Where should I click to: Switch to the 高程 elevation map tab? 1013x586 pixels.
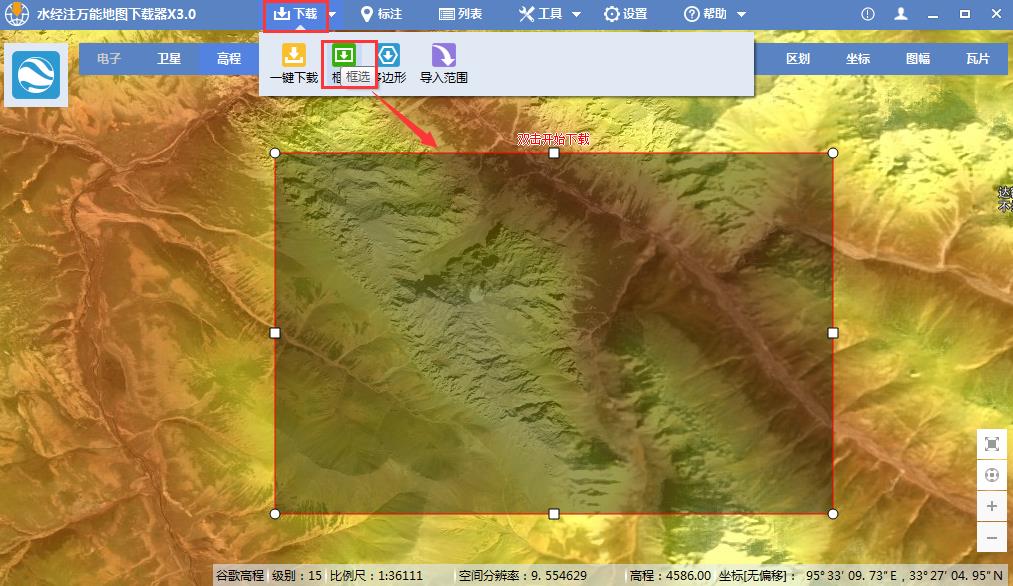(229, 59)
